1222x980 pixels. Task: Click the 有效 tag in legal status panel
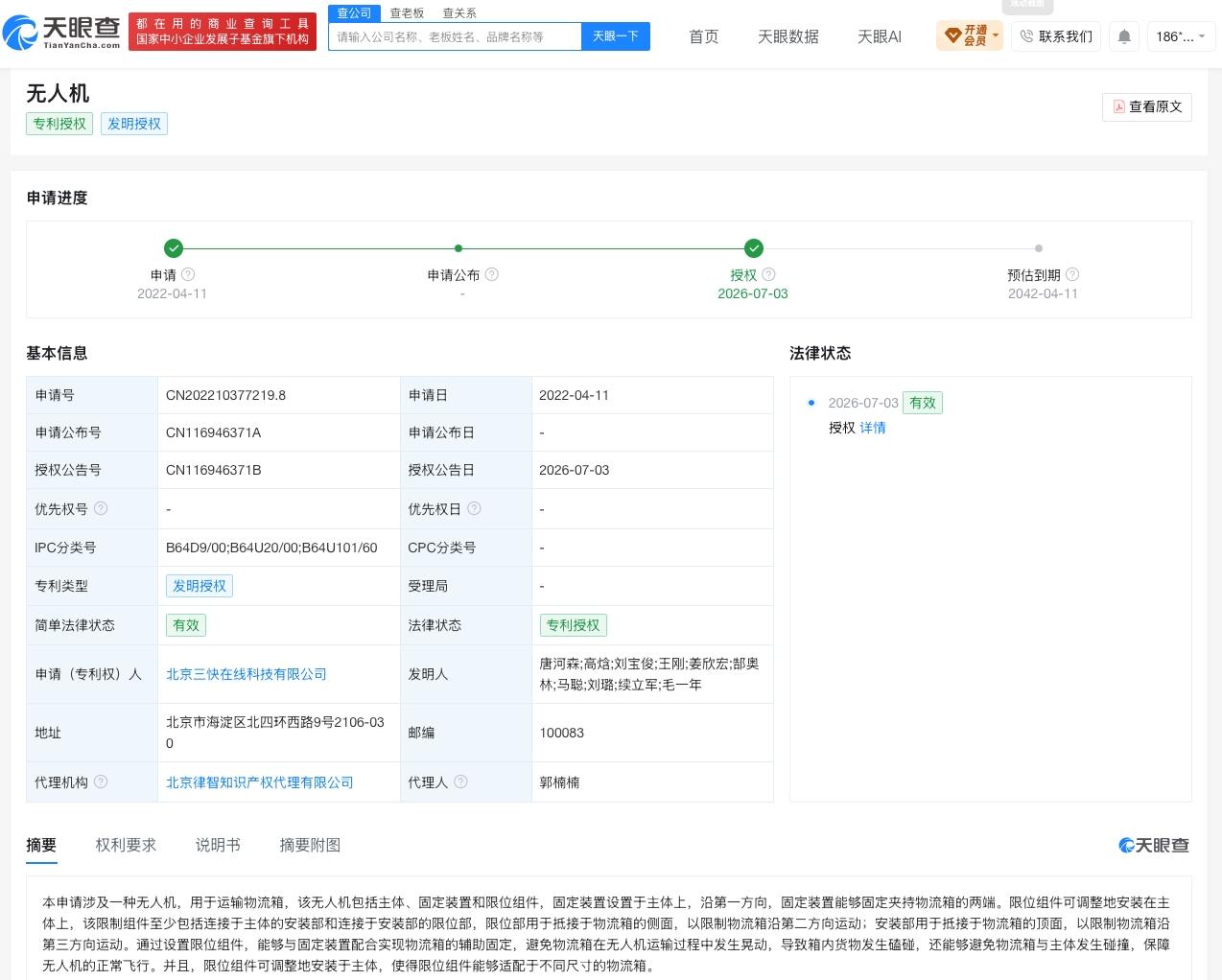(x=923, y=403)
